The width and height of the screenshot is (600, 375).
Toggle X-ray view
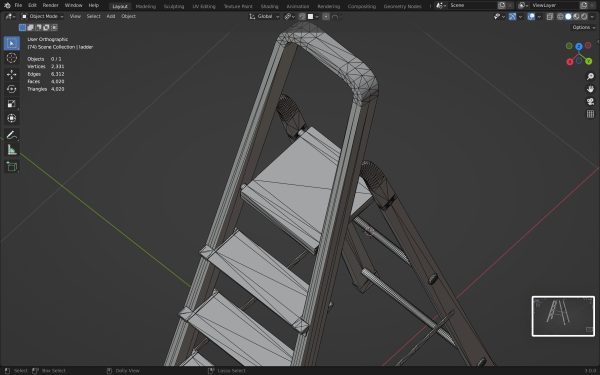click(x=549, y=16)
